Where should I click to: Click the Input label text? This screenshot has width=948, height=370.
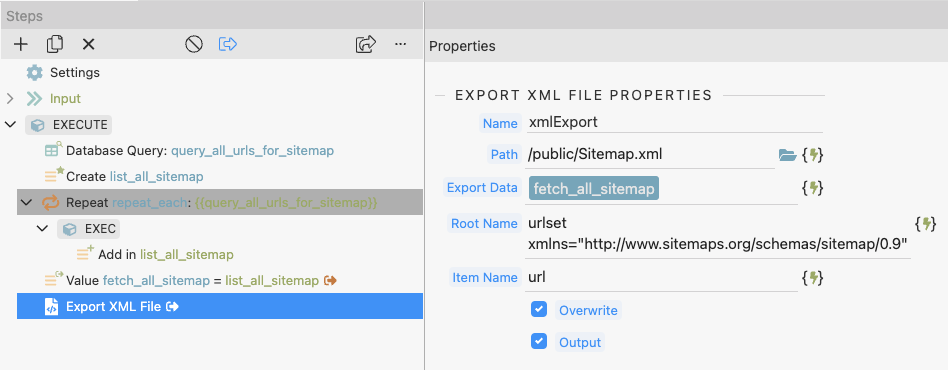(x=65, y=99)
